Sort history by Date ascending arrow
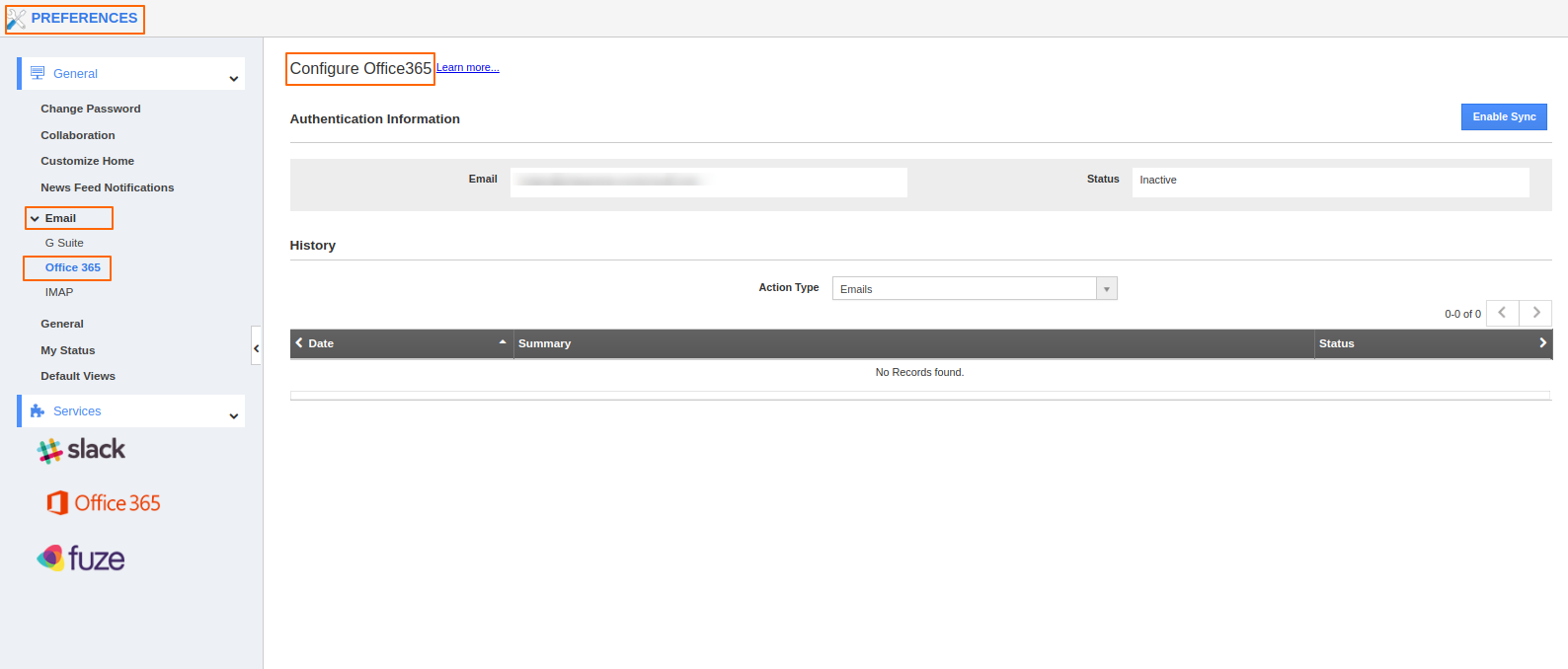The width and height of the screenshot is (1568, 669). (x=503, y=342)
